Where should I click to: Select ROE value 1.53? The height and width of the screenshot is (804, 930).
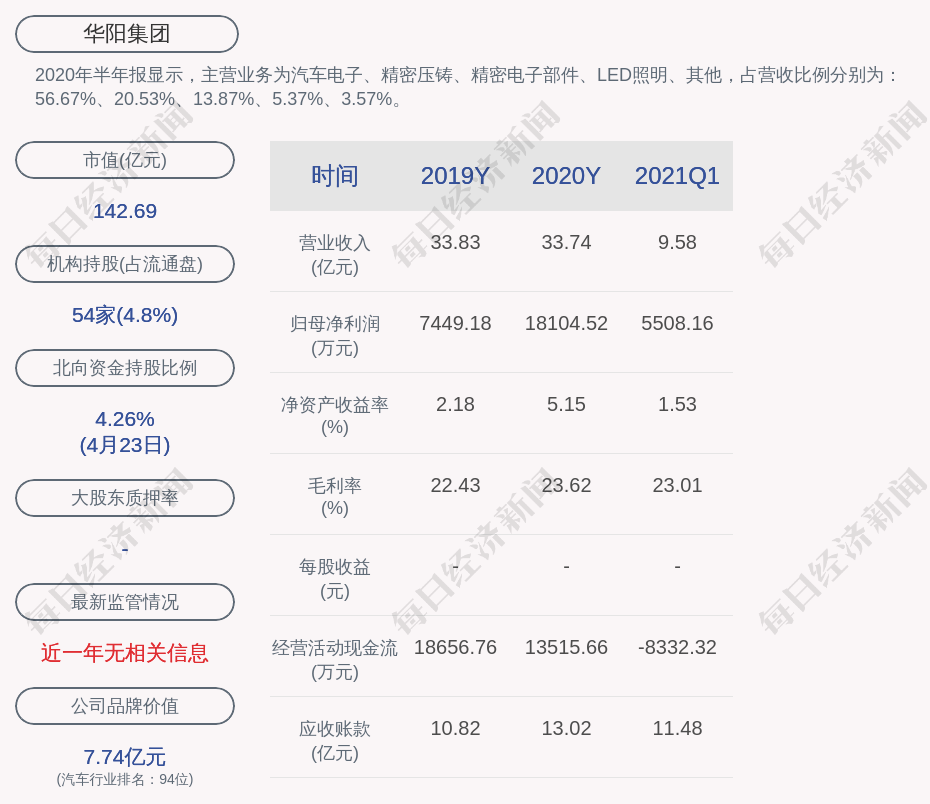tap(677, 404)
